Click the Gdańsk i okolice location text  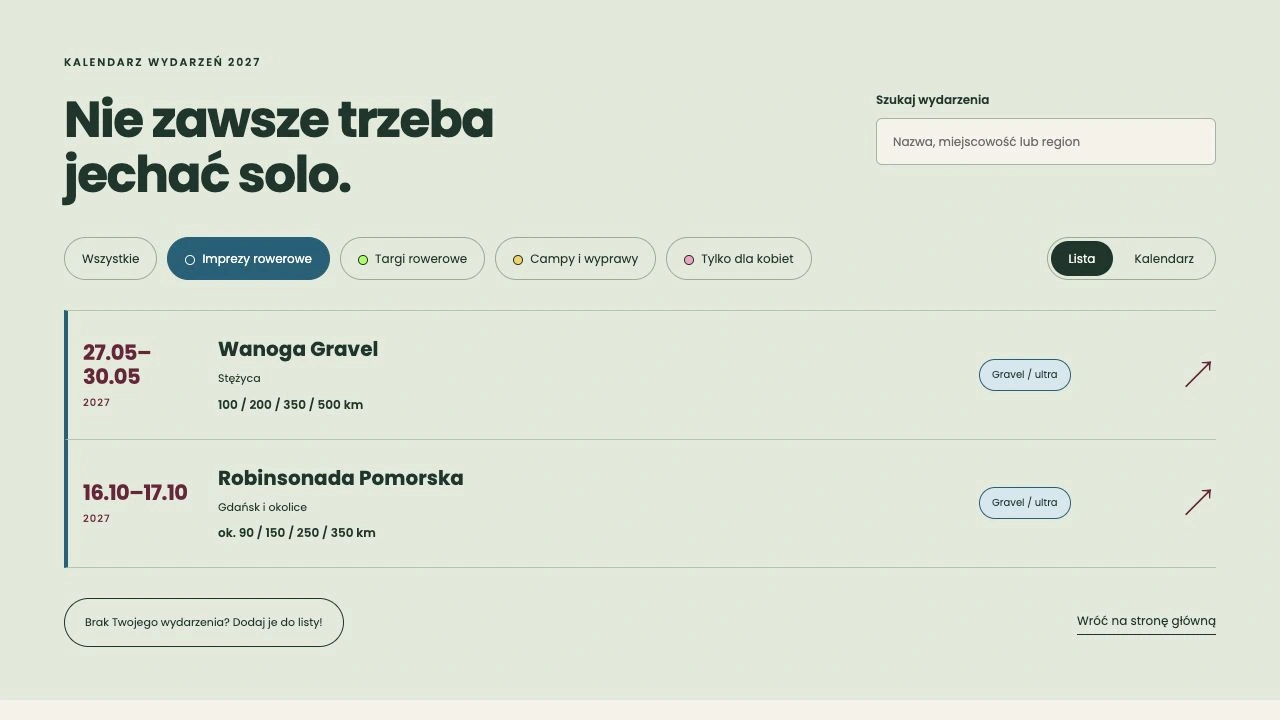(262, 507)
